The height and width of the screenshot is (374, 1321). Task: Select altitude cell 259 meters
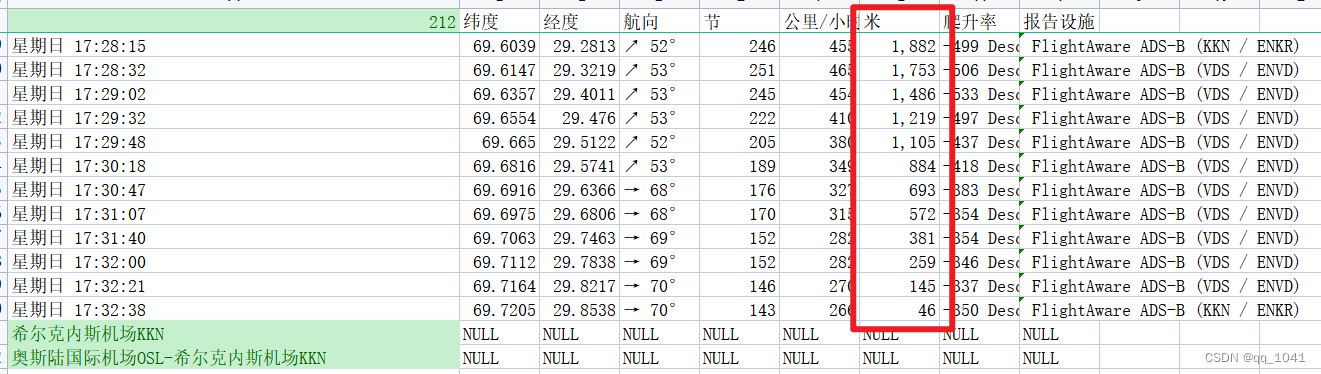(900, 262)
